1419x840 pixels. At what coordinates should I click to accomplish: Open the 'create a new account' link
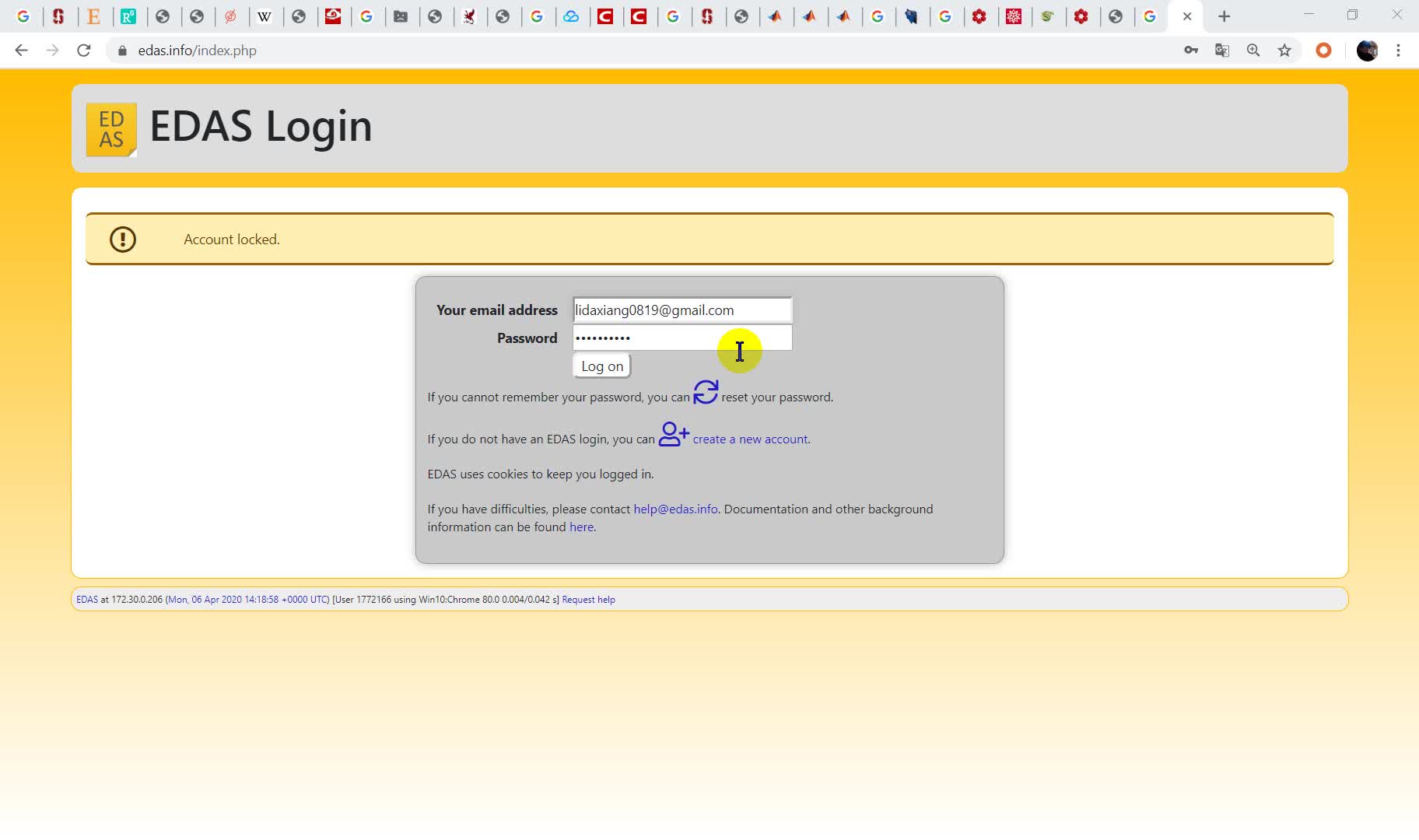click(x=750, y=439)
